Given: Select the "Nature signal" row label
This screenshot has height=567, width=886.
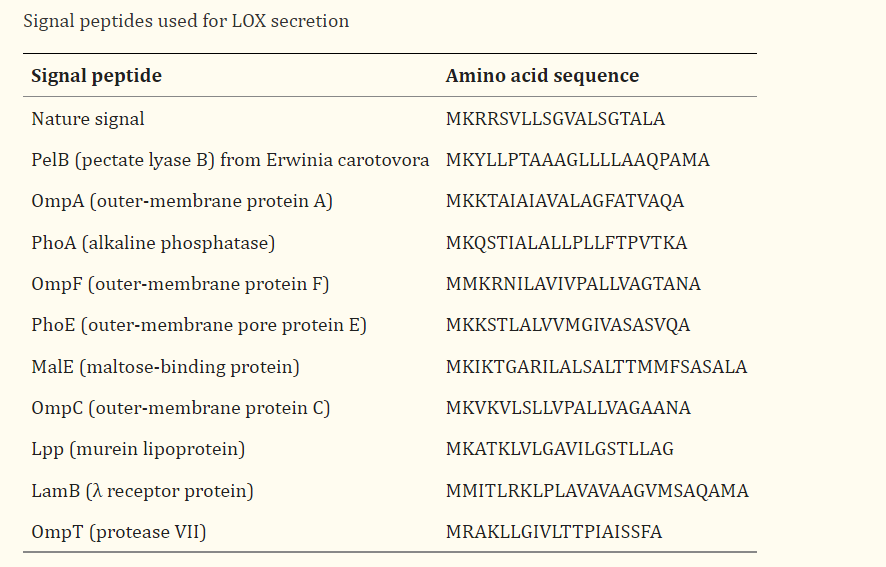Looking at the screenshot, I should [88, 119].
